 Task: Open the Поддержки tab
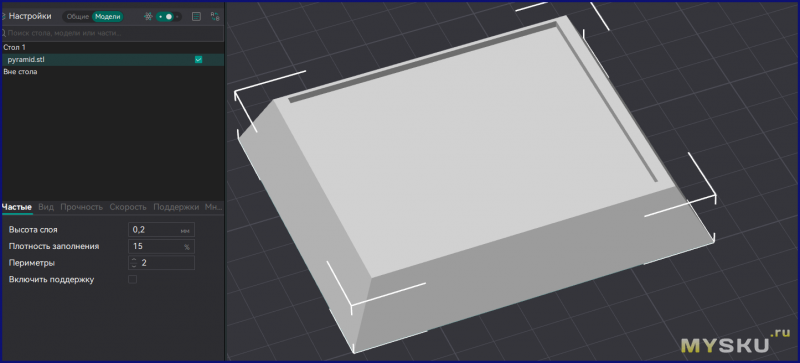(176, 207)
